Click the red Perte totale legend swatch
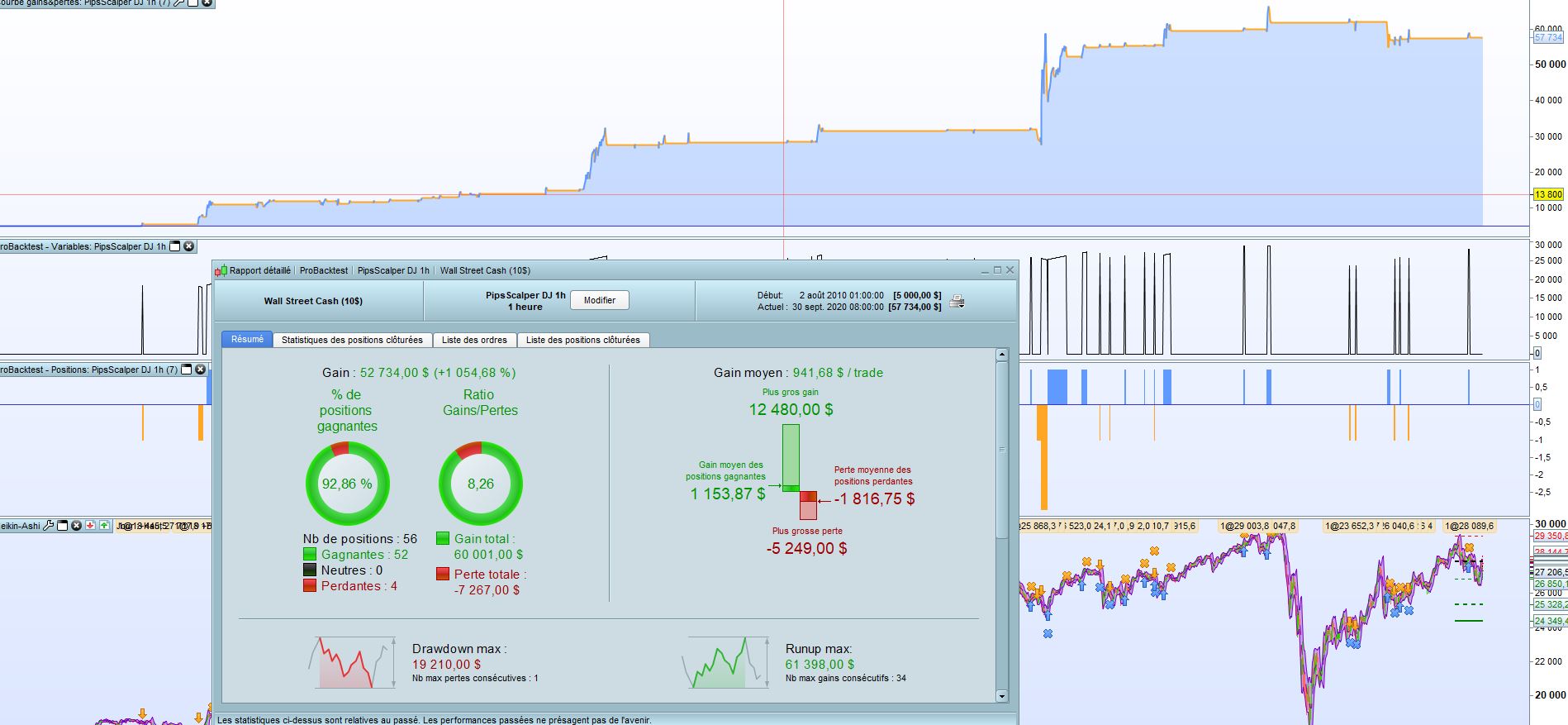The image size is (1568, 725). (443, 575)
